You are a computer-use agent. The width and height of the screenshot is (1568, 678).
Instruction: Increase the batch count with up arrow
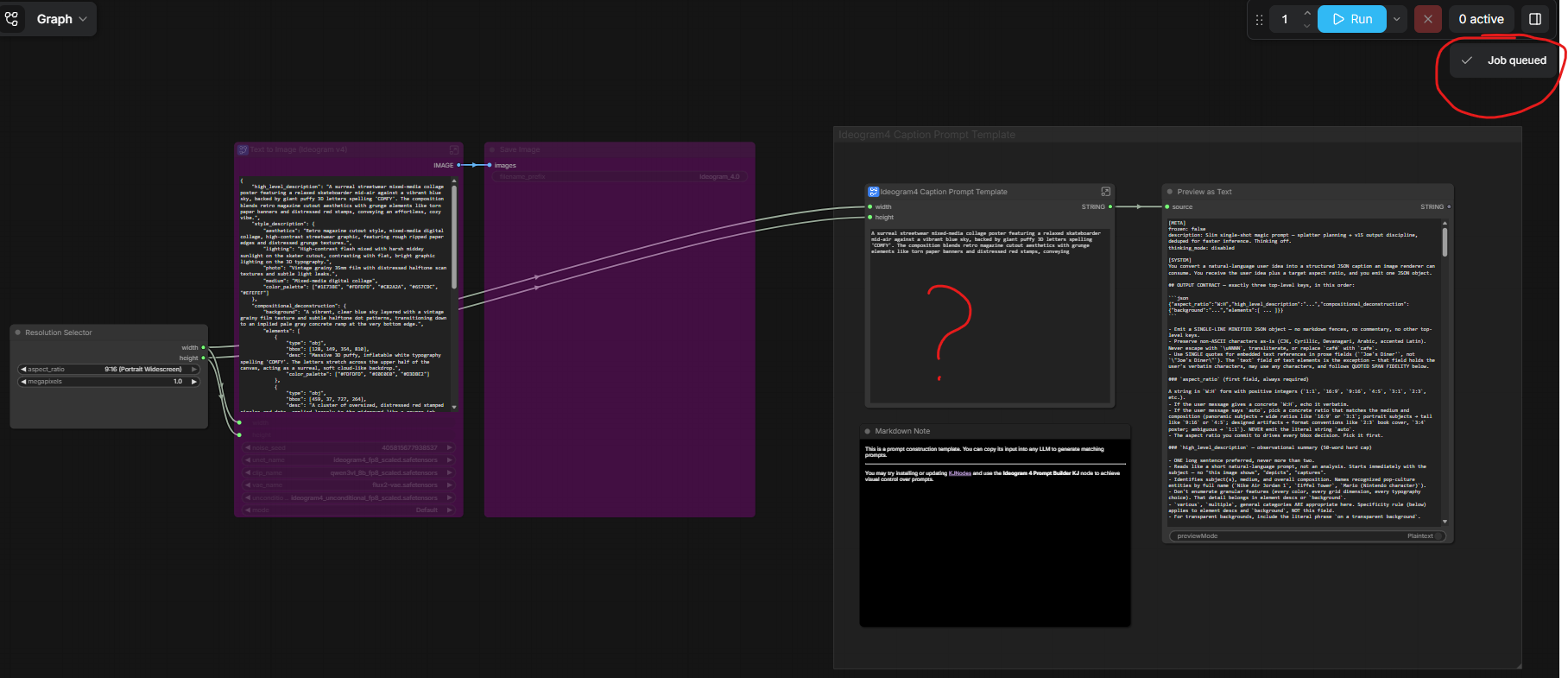tap(1307, 13)
